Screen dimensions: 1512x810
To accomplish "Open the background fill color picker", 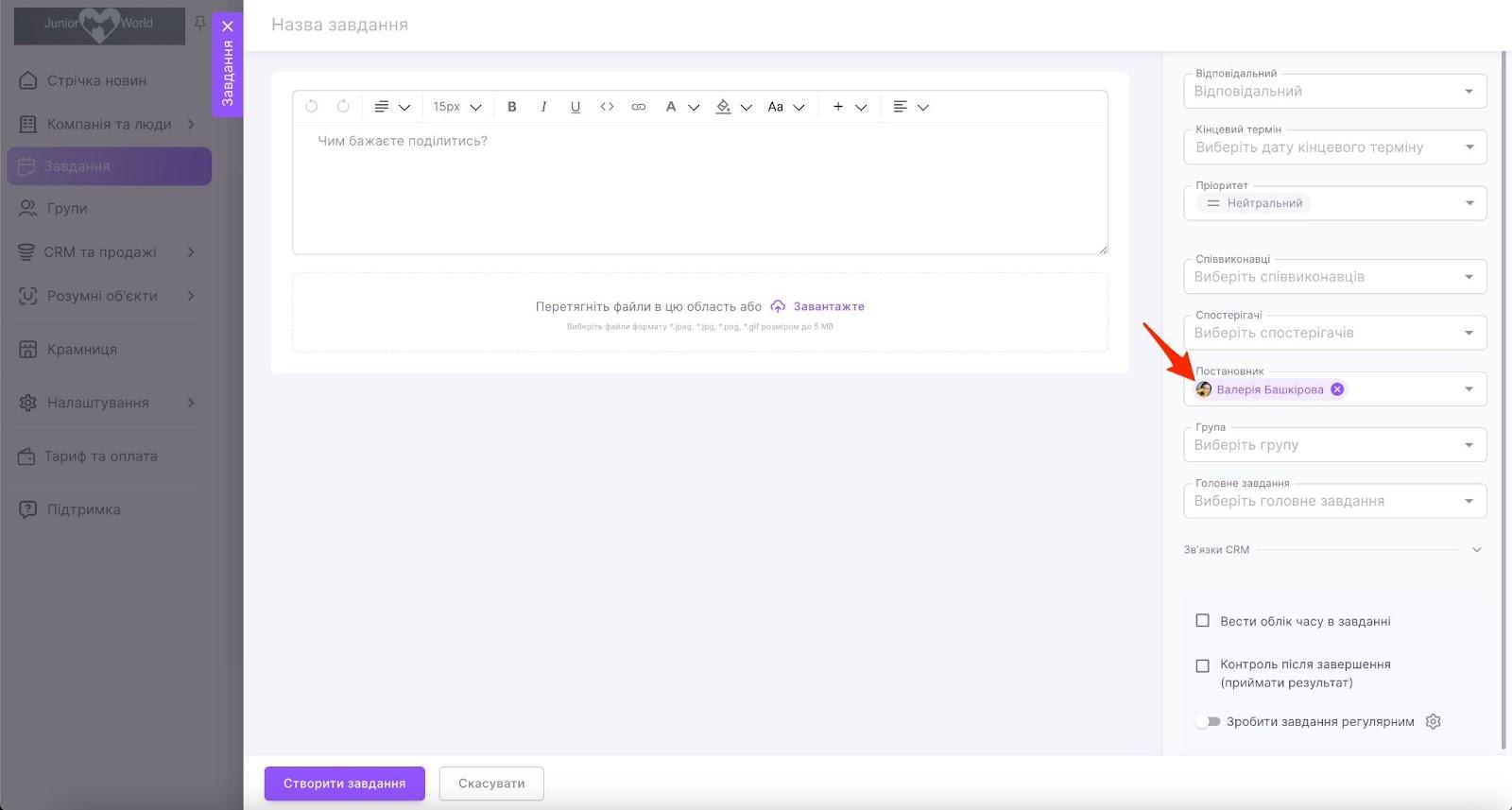I will click(x=733, y=107).
